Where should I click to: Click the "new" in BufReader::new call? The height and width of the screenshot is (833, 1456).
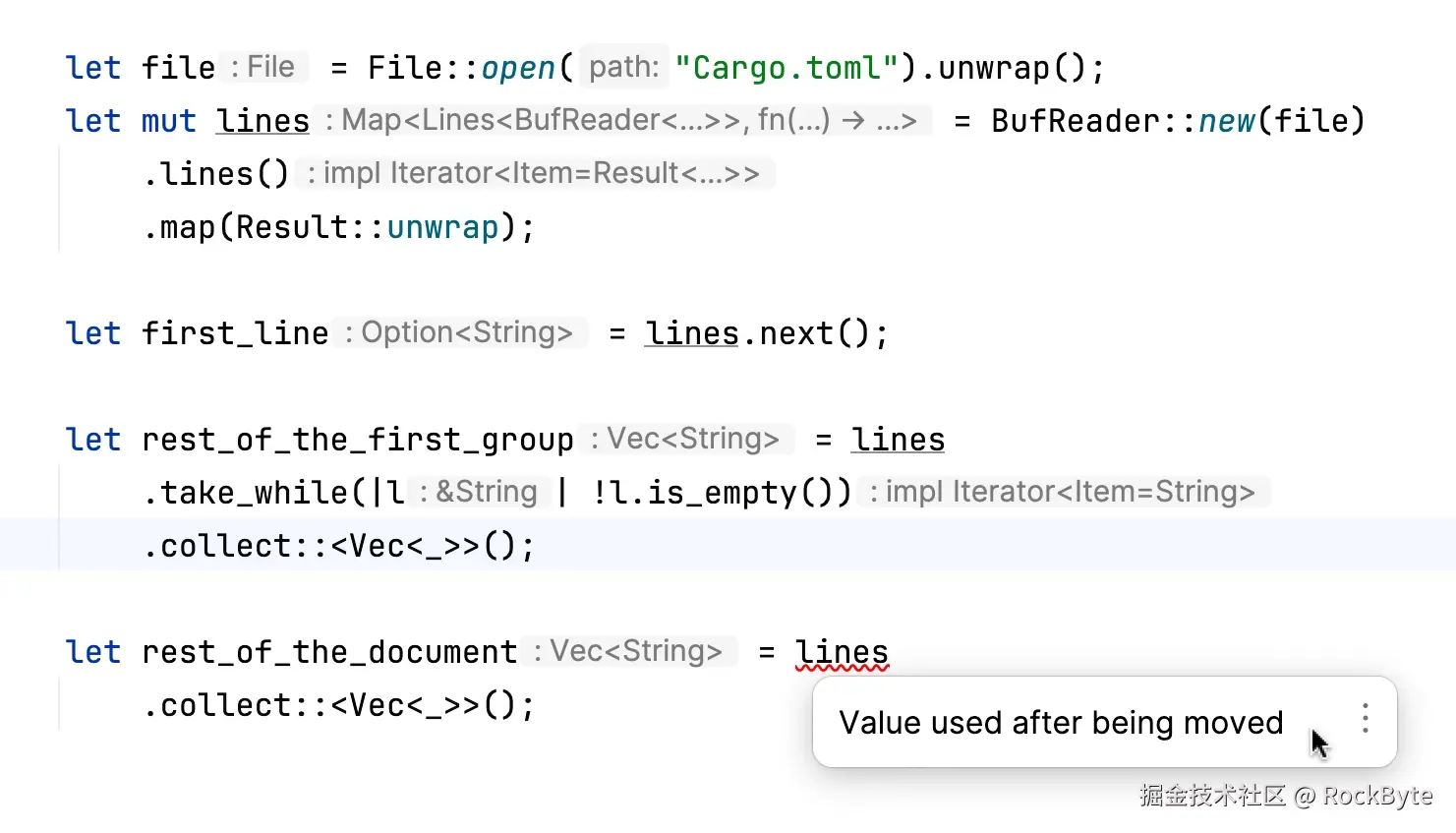coord(1226,119)
